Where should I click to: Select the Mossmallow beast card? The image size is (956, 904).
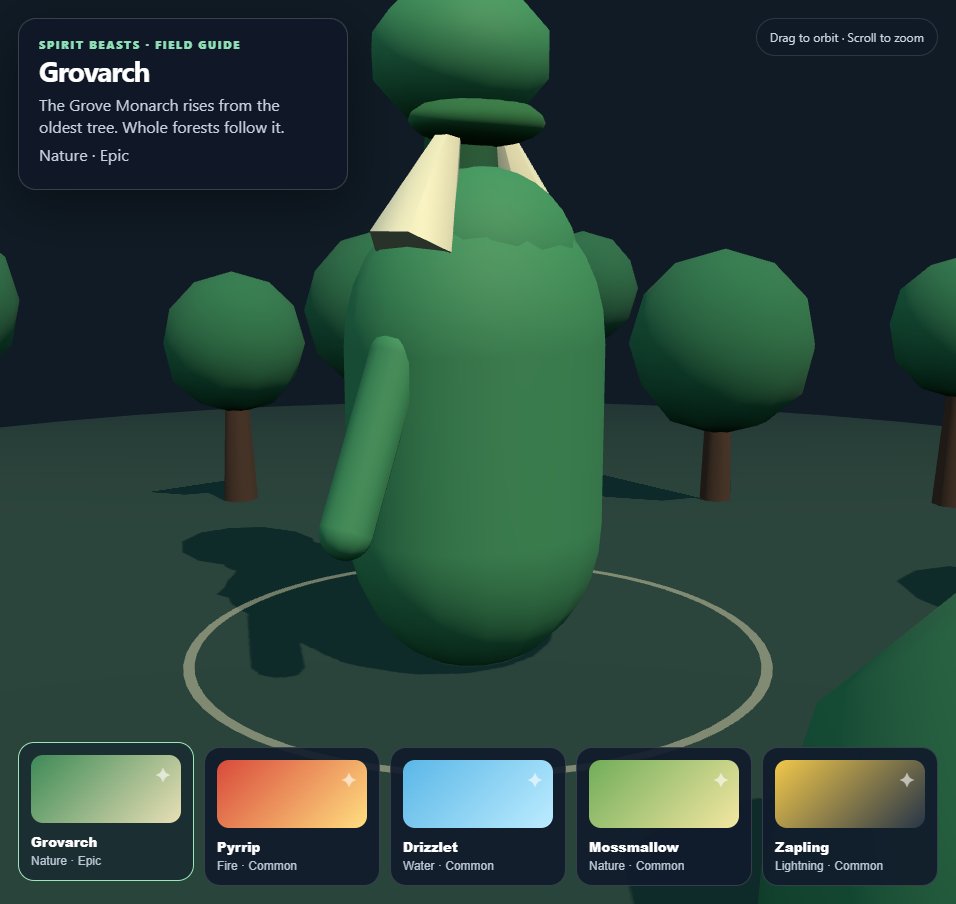664,816
